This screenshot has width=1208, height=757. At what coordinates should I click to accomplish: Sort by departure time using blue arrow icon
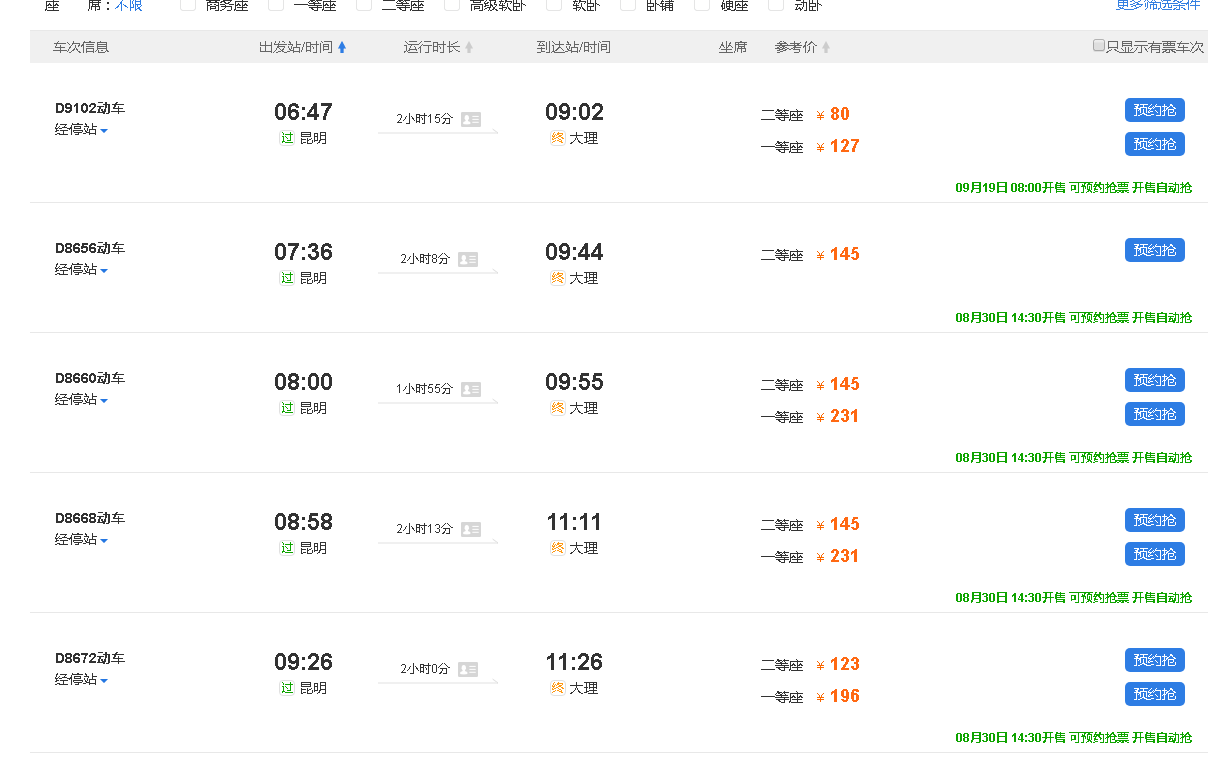coord(342,47)
